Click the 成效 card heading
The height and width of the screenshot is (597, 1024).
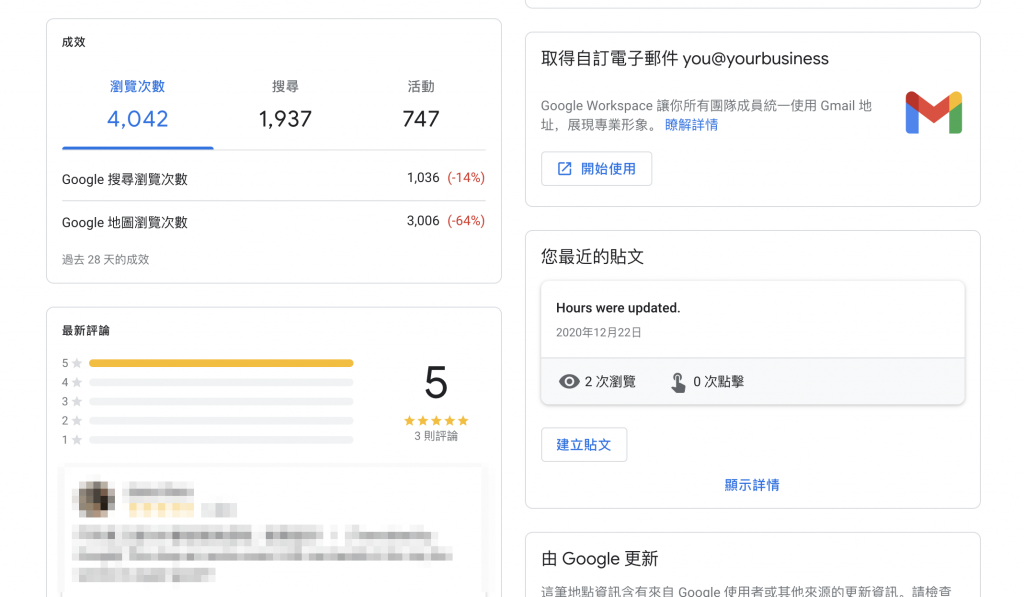click(74, 42)
